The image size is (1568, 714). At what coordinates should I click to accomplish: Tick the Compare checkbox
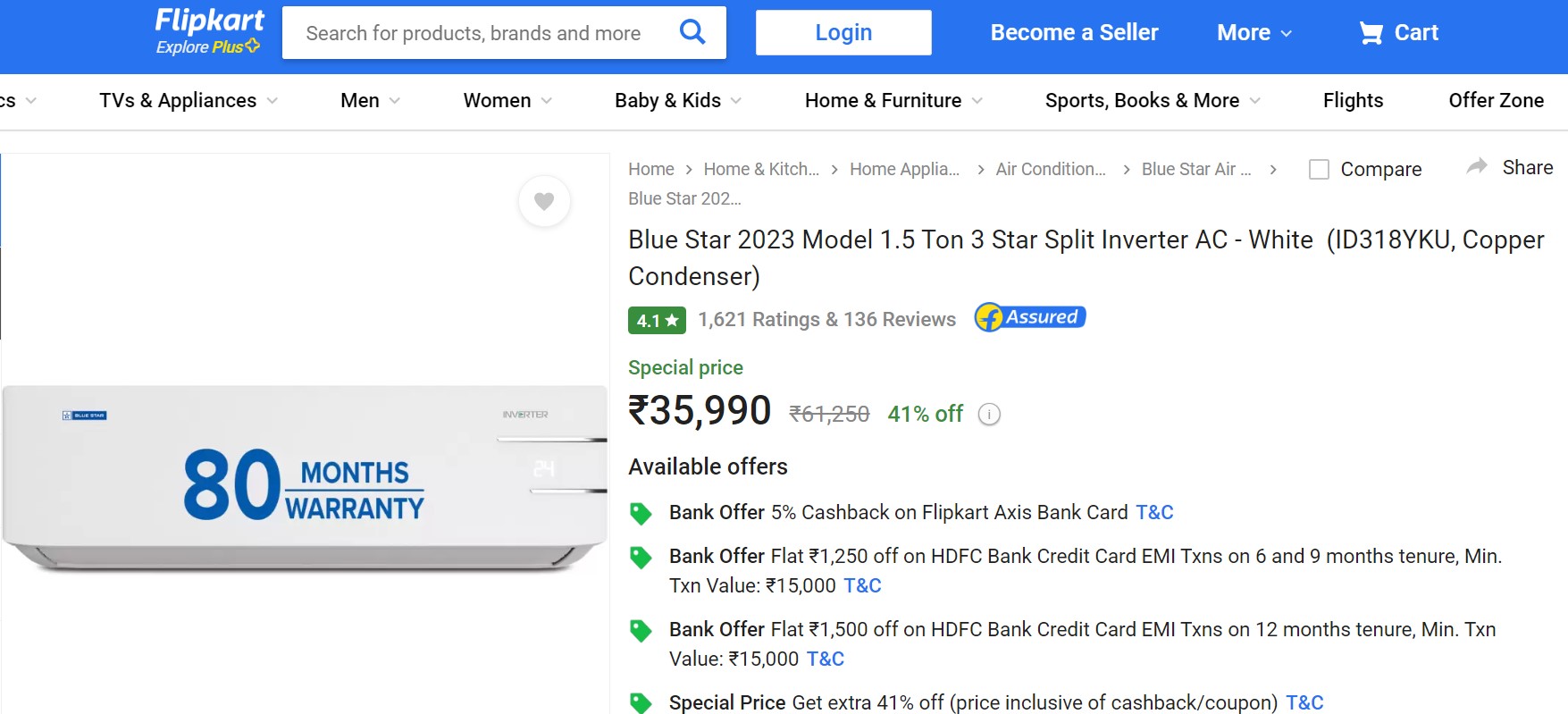(x=1319, y=169)
